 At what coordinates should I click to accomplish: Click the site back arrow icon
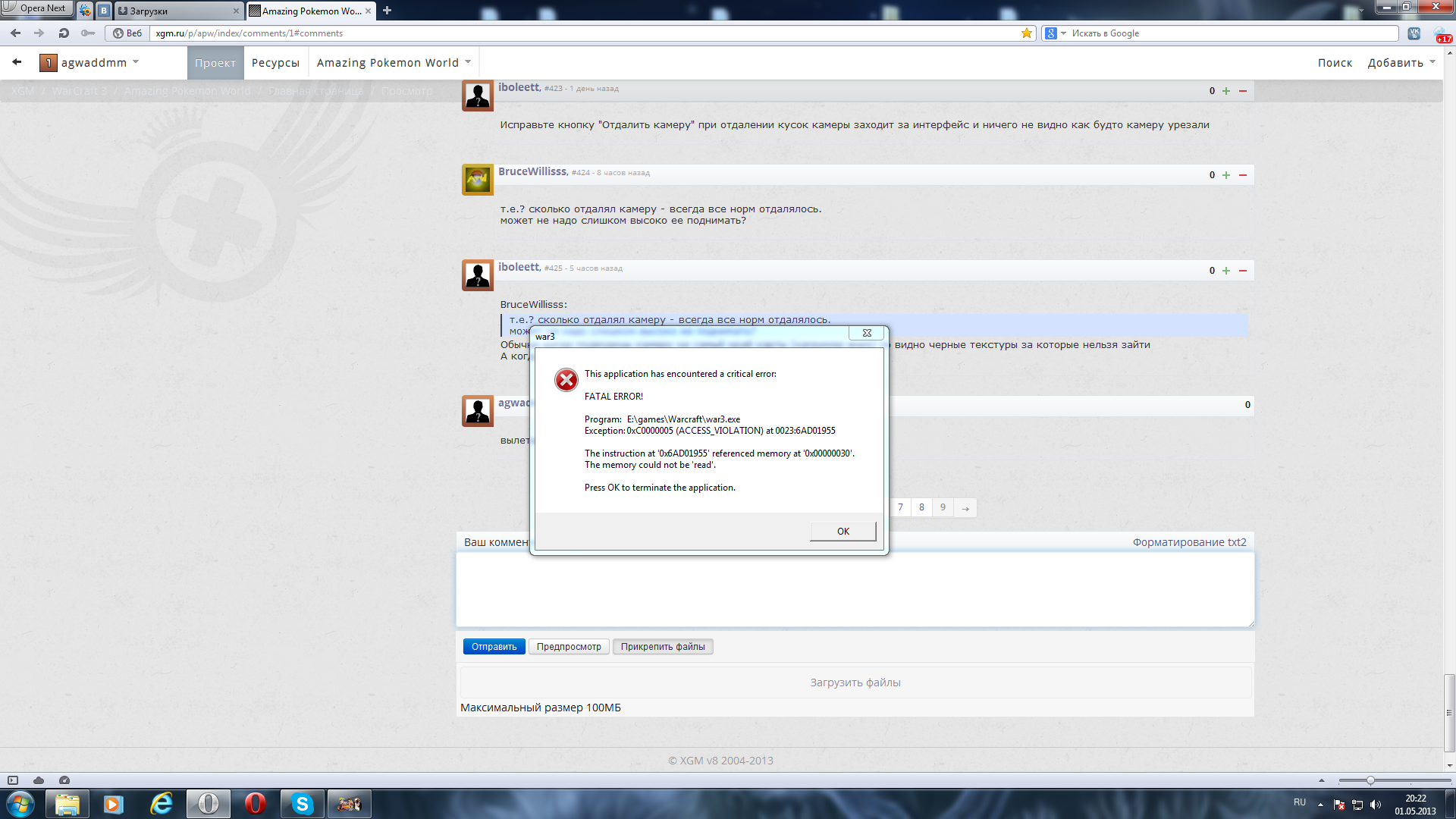click(17, 62)
